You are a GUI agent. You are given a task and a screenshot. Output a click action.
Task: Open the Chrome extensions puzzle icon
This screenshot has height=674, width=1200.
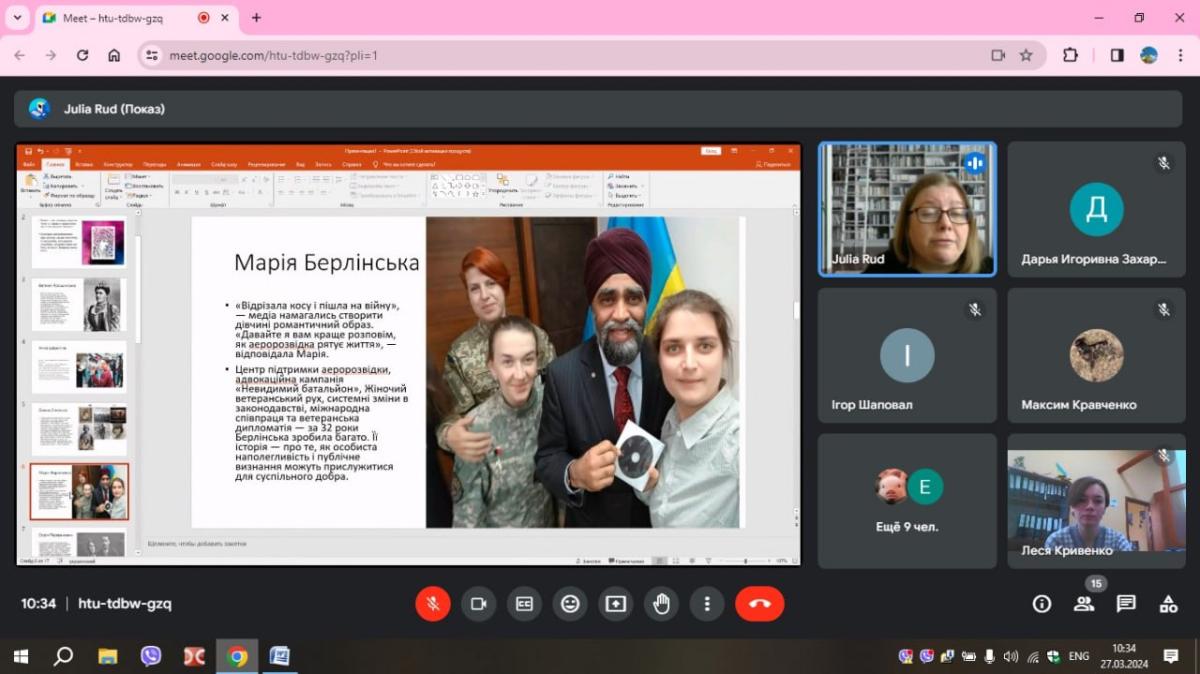pos(1070,55)
